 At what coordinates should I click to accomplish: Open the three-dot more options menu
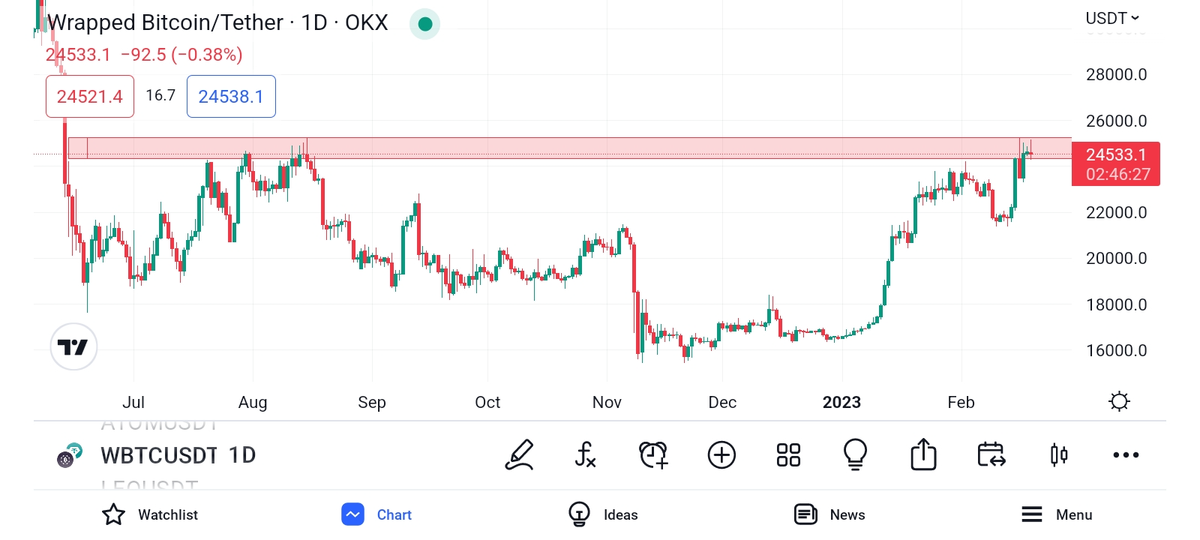coord(1126,455)
